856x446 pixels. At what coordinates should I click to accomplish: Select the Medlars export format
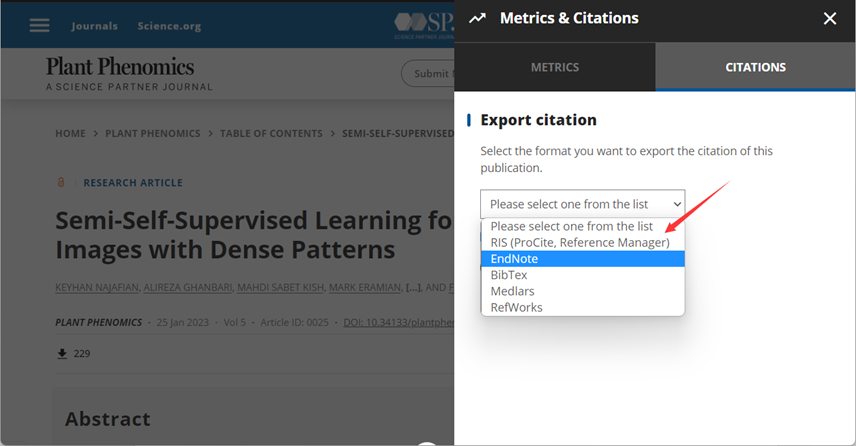(x=582, y=292)
